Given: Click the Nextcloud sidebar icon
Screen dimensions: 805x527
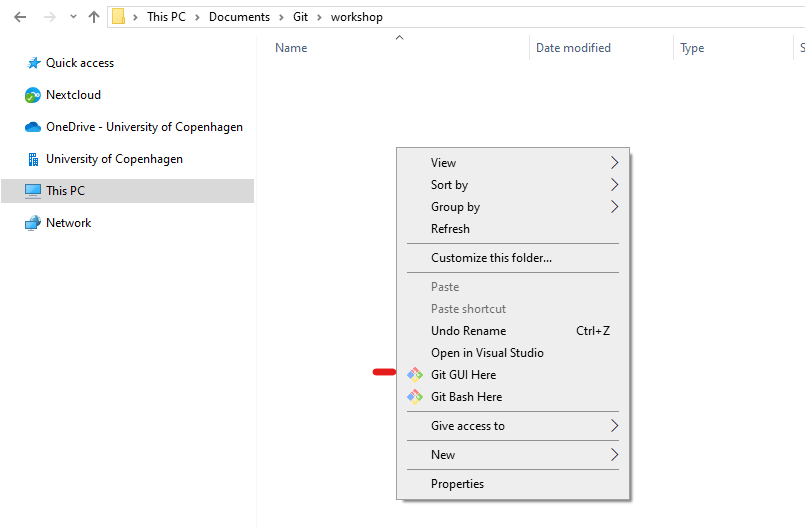Looking at the screenshot, I should coord(33,95).
